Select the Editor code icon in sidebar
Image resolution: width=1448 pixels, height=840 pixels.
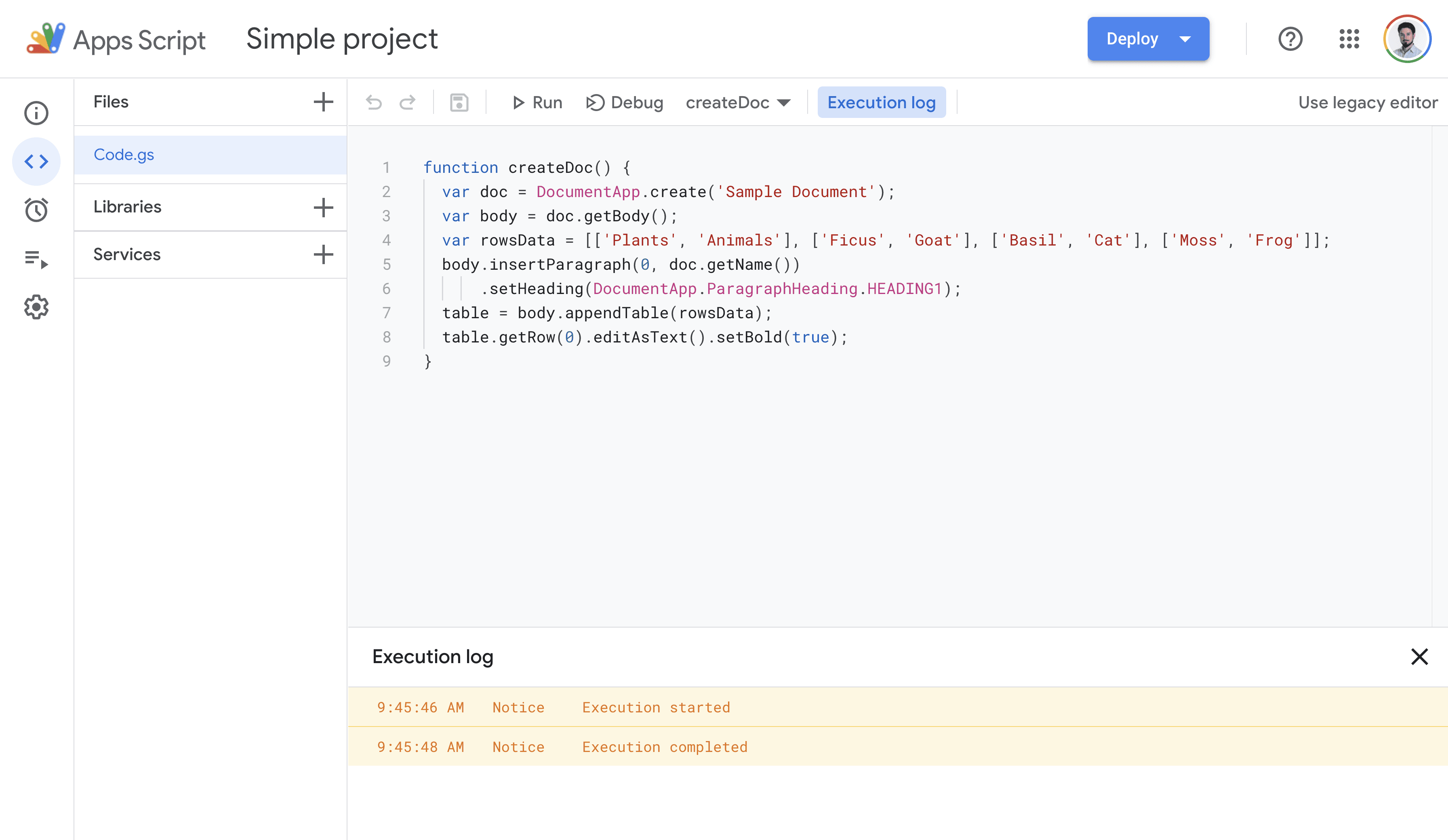(36, 162)
